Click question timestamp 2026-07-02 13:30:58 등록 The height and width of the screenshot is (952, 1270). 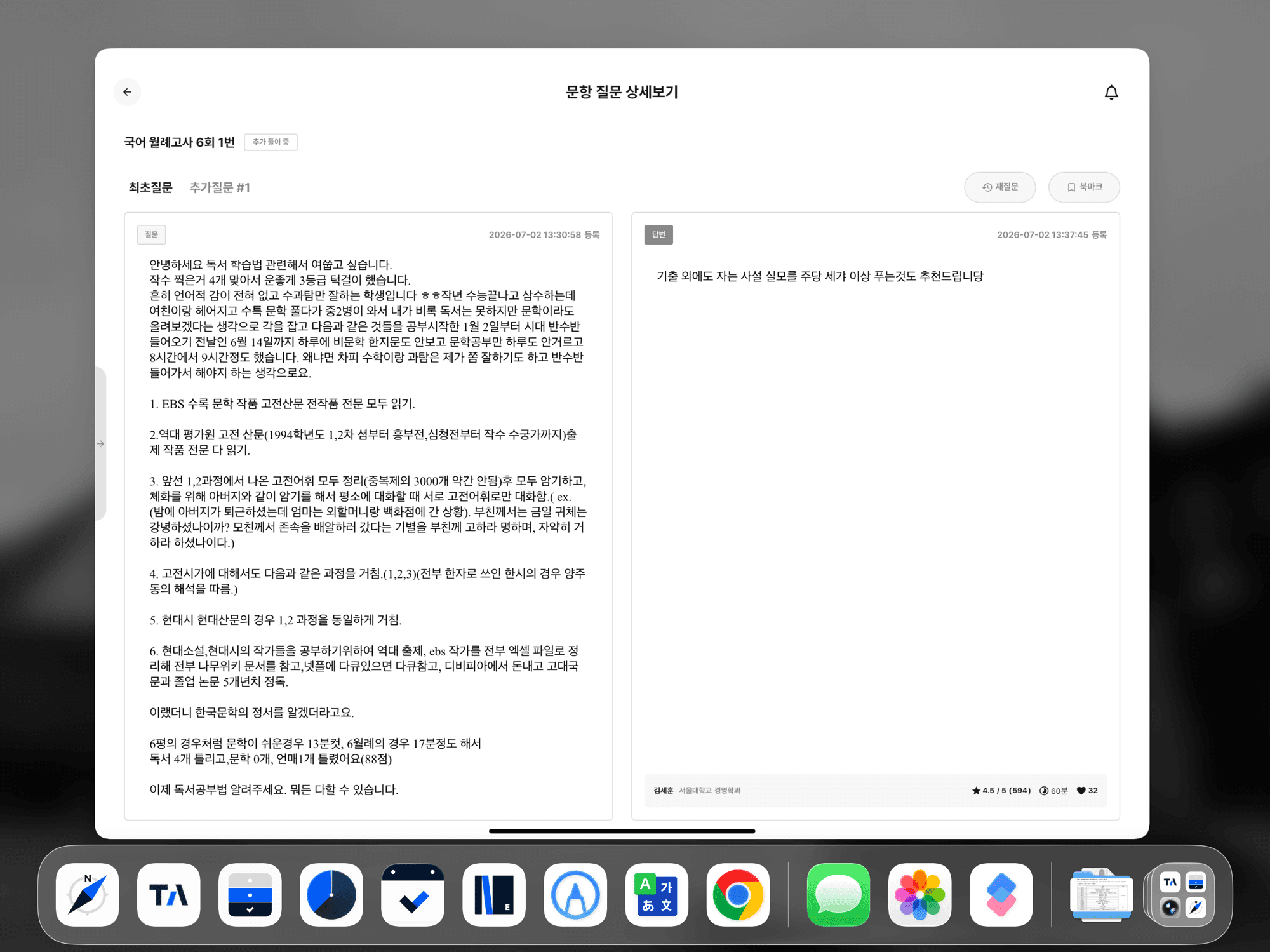pos(544,235)
